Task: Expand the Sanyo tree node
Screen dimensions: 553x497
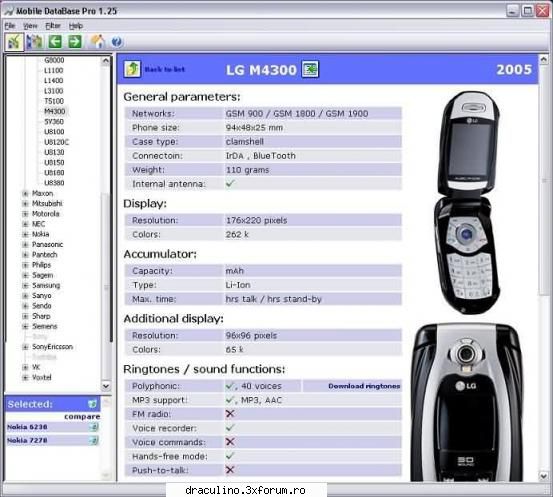Action: tap(25, 296)
